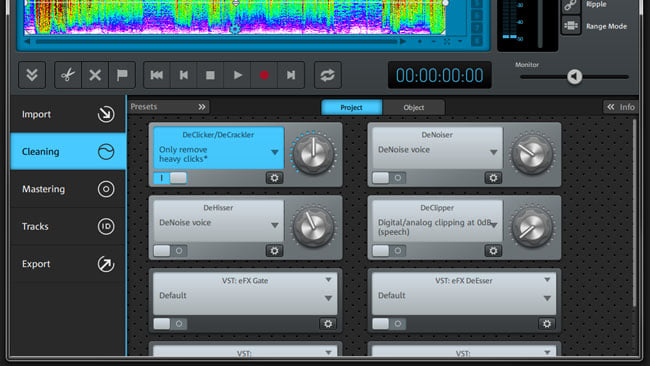Toggle loop playback mode

327,75
